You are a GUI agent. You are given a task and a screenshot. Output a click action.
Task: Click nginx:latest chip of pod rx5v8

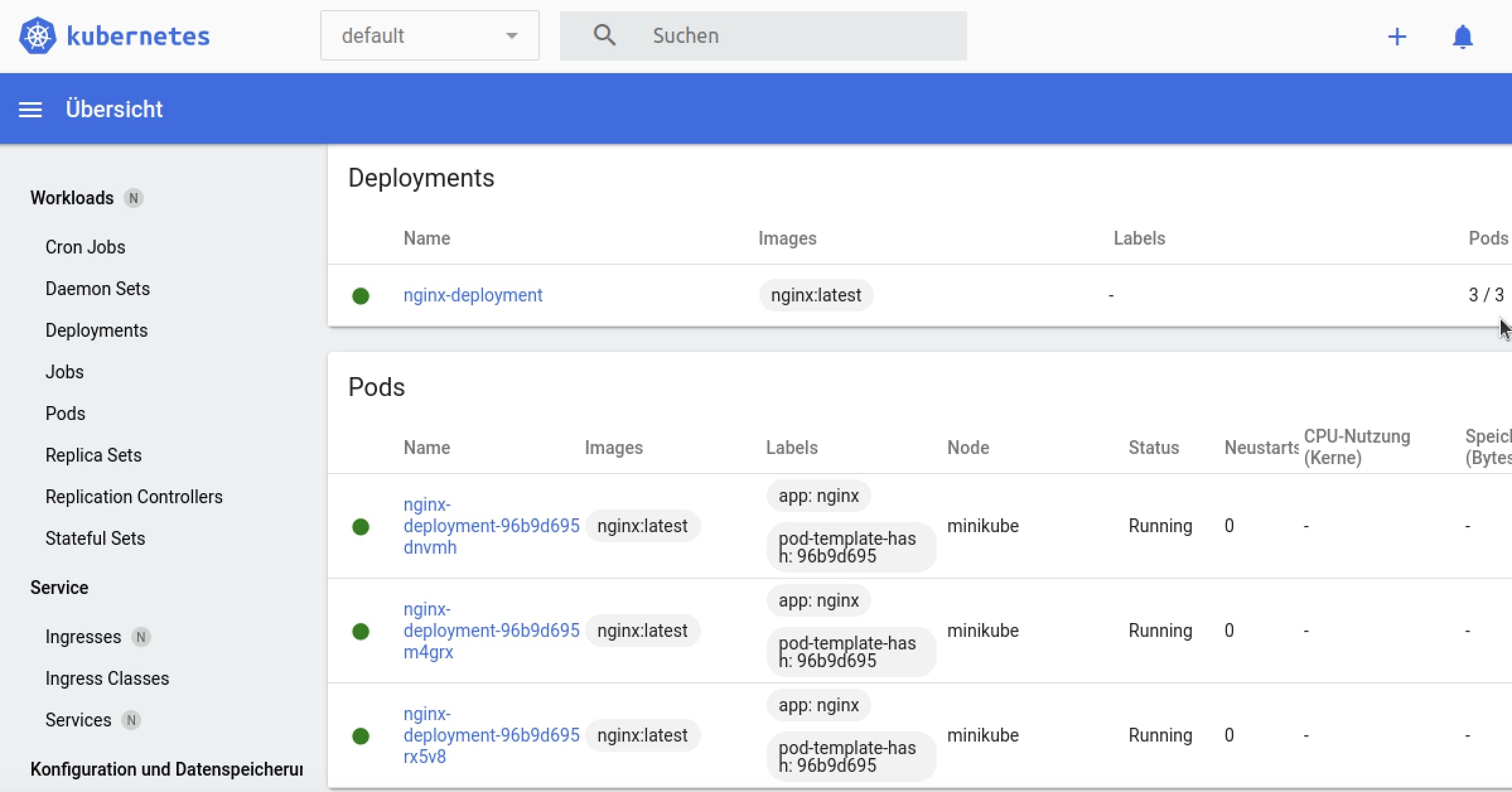(643, 735)
